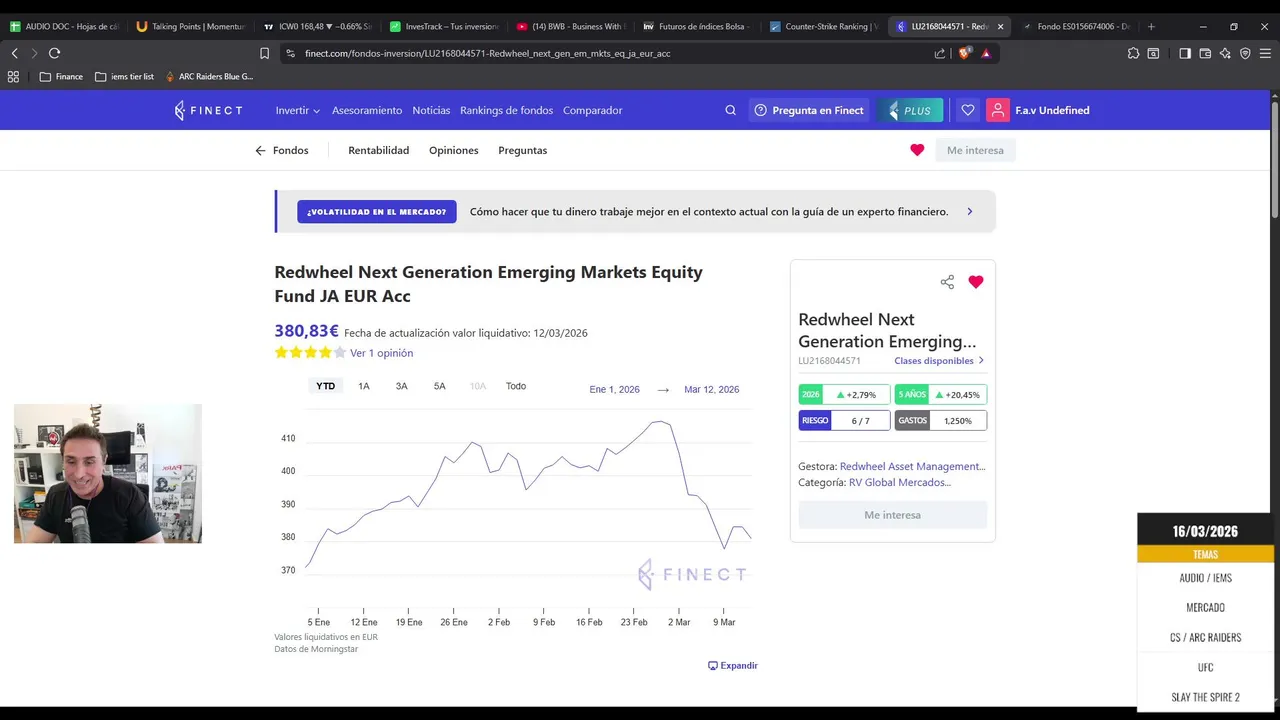Click the share icon in the fund card
Viewport: 1280px width, 720px height.
[x=947, y=282]
